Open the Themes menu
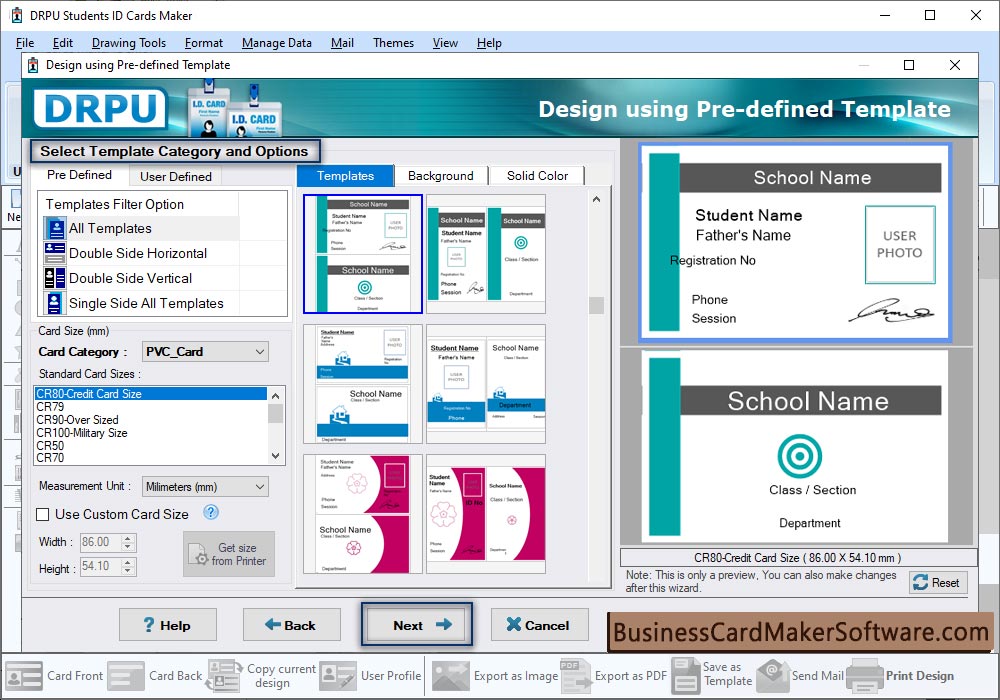The height and width of the screenshot is (700, 1000). point(393,43)
